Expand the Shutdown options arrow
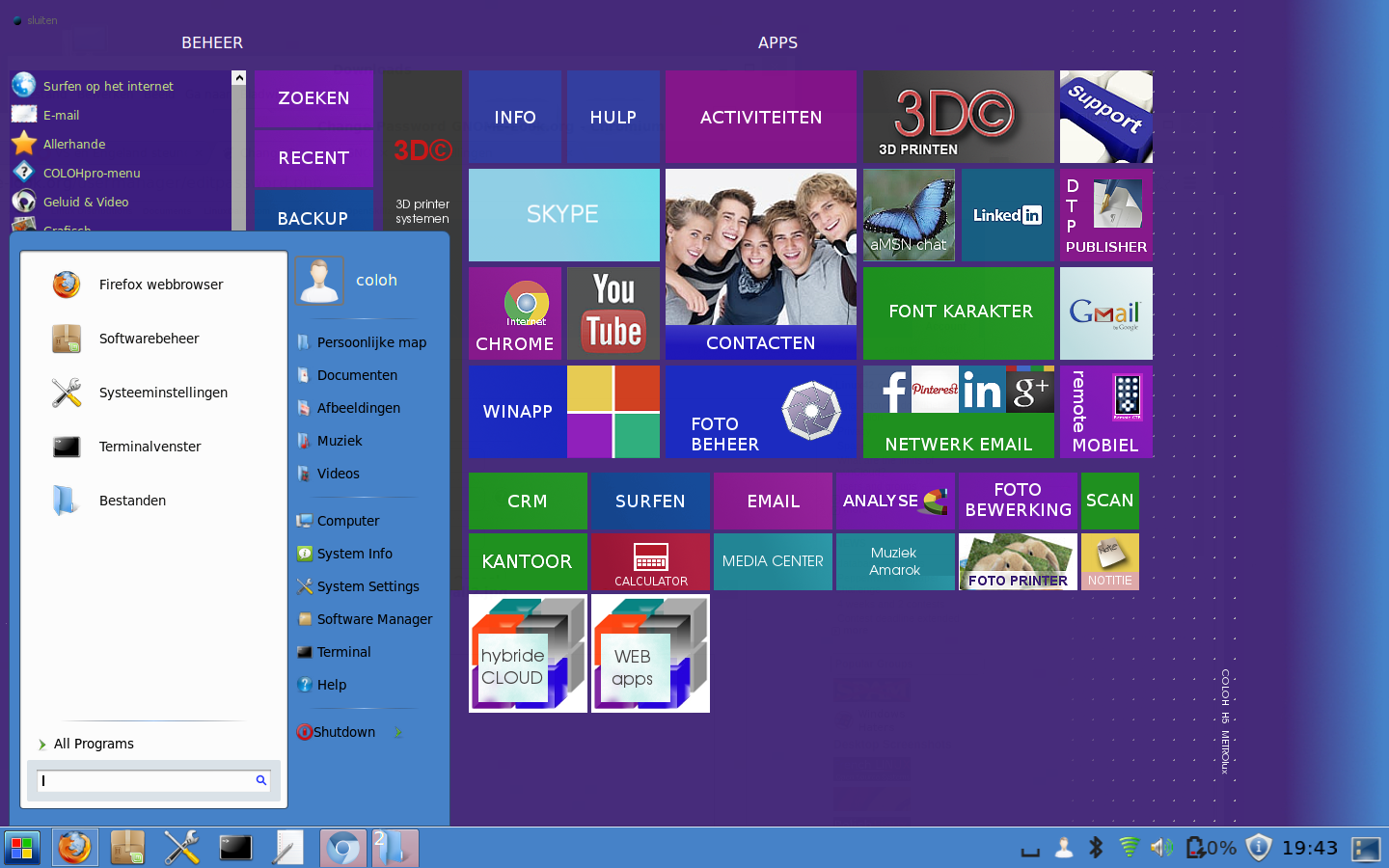The height and width of the screenshot is (868, 1389). click(x=397, y=732)
